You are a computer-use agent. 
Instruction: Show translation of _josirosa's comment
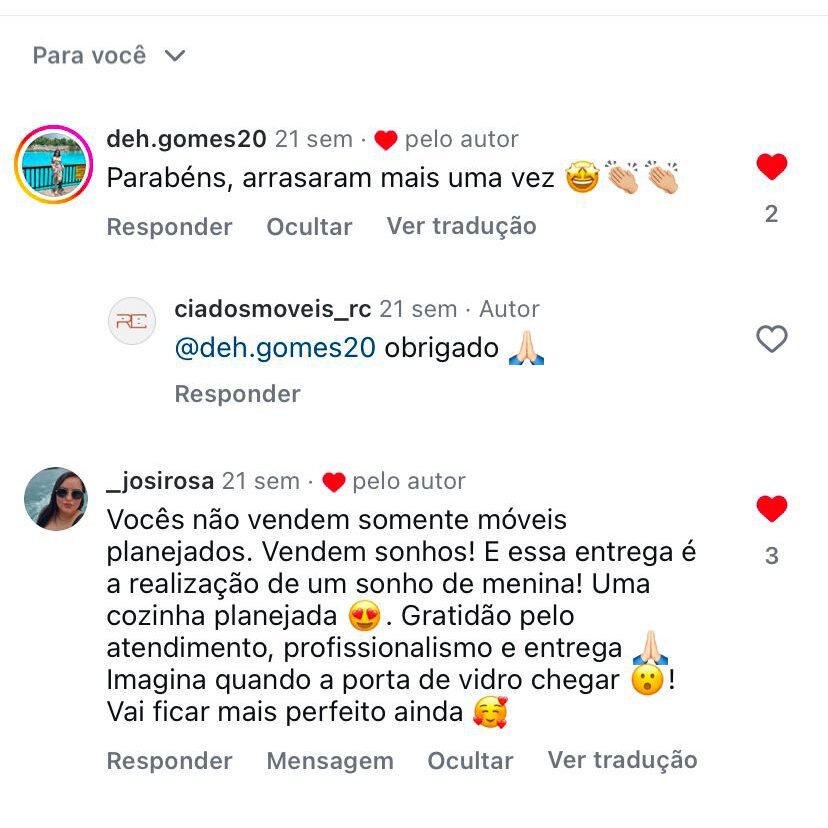coord(623,760)
